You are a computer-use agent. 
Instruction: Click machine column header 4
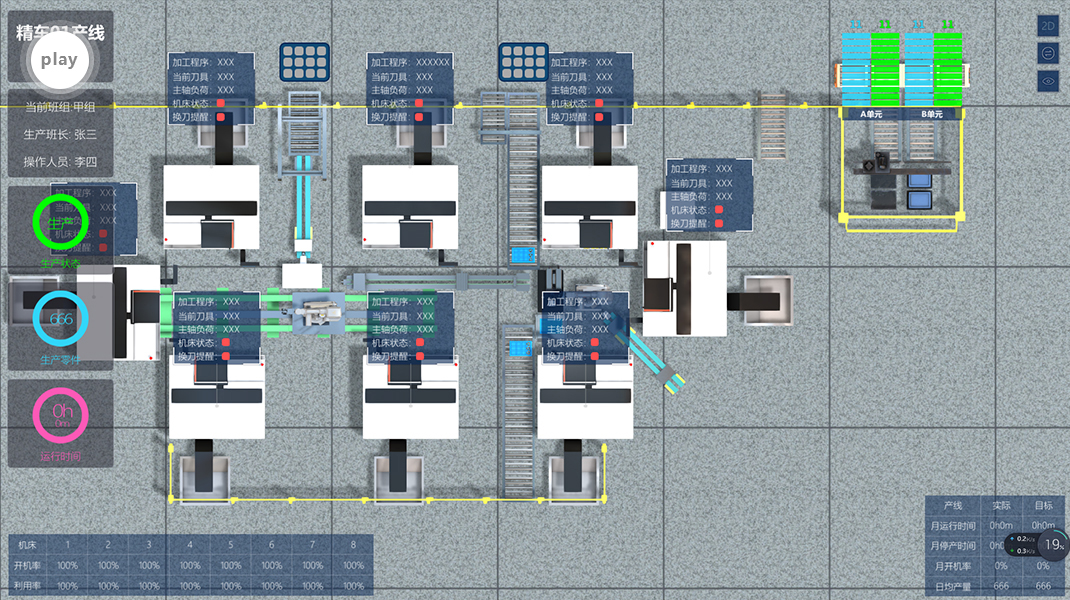(190, 545)
